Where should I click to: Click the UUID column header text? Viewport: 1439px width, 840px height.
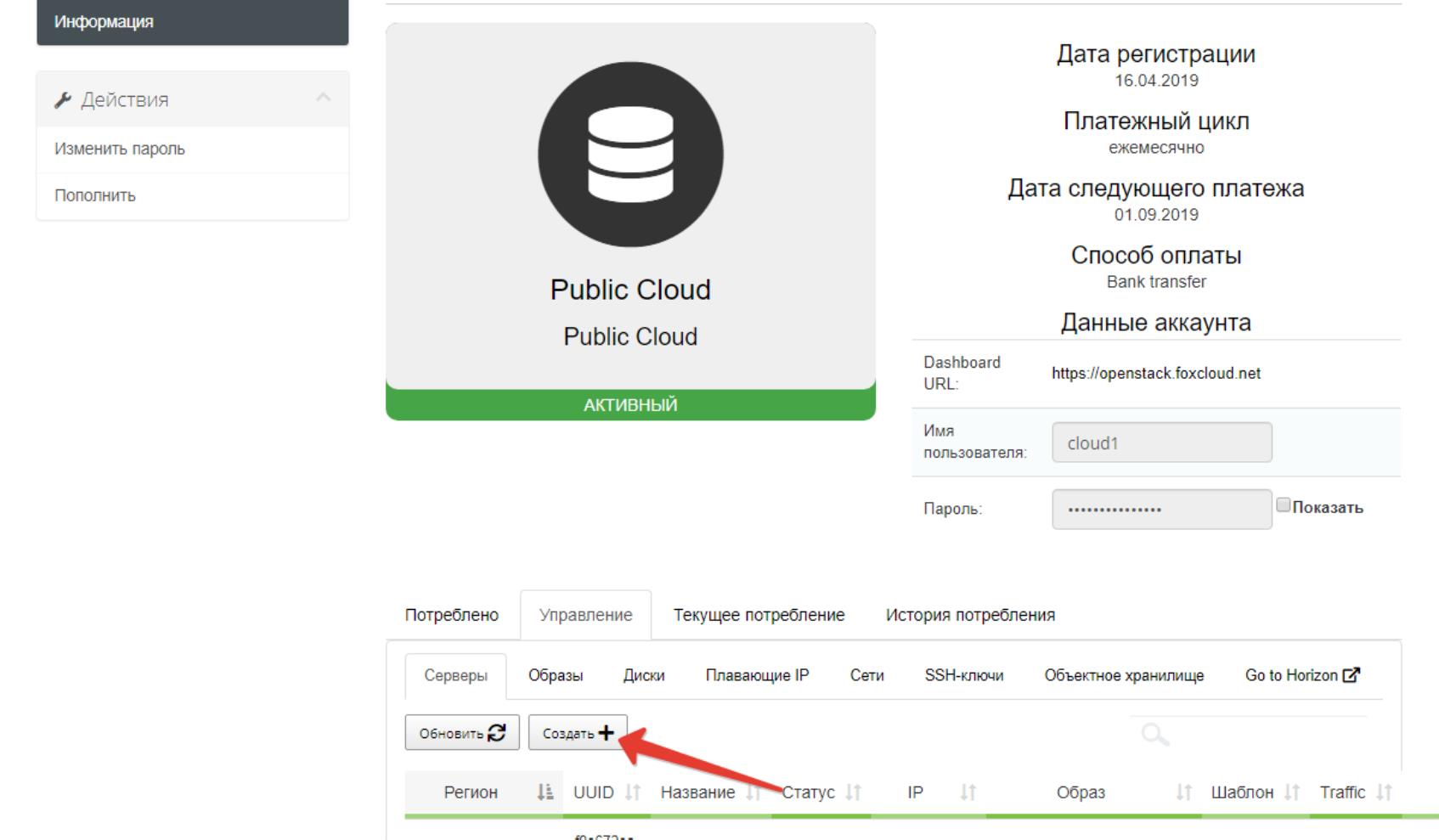[593, 792]
